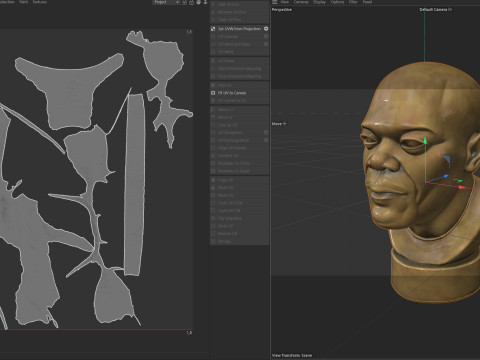Screen dimensions: 480x360
Task: Click the Line Up UV button
Action: 239,125
